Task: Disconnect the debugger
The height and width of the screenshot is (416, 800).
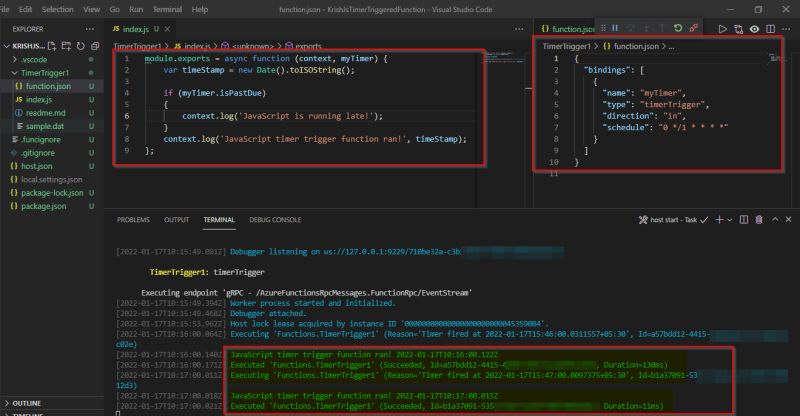Action: (x=693, y=28)
